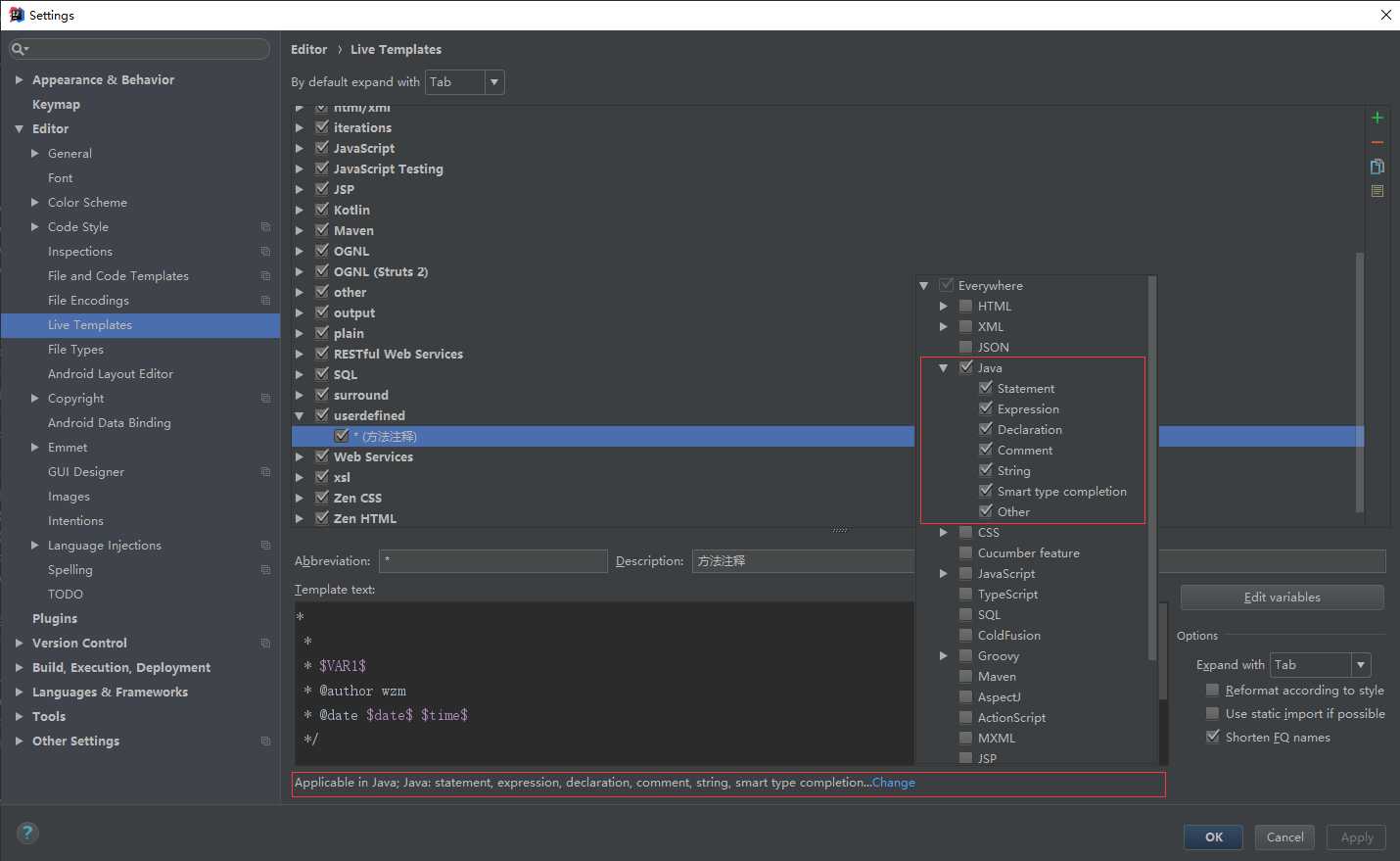The width and height of the screenshot is (1400, 861).
Task: Disable Shorten FQ names checkbox
Action: click(x=1213, y=737)
